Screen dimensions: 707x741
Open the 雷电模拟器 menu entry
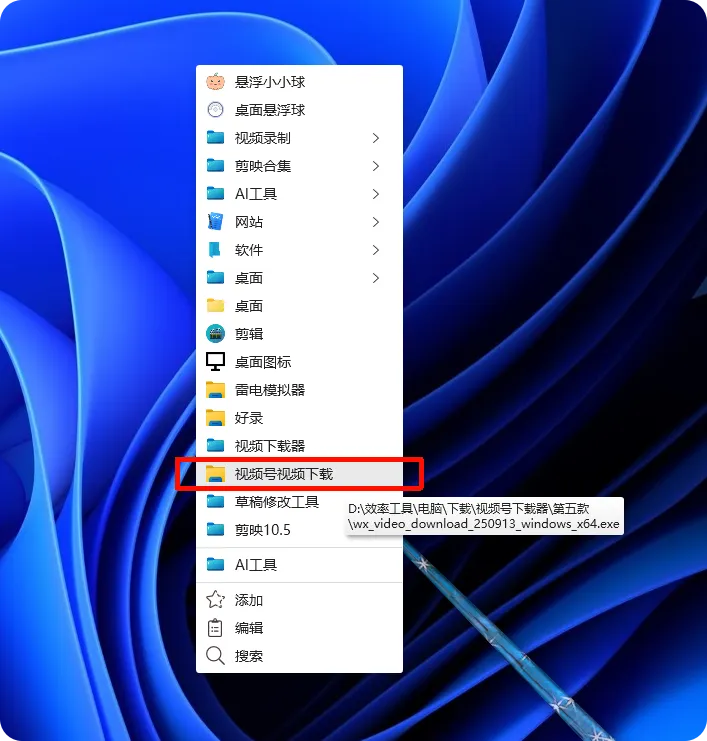pos(300,390)
